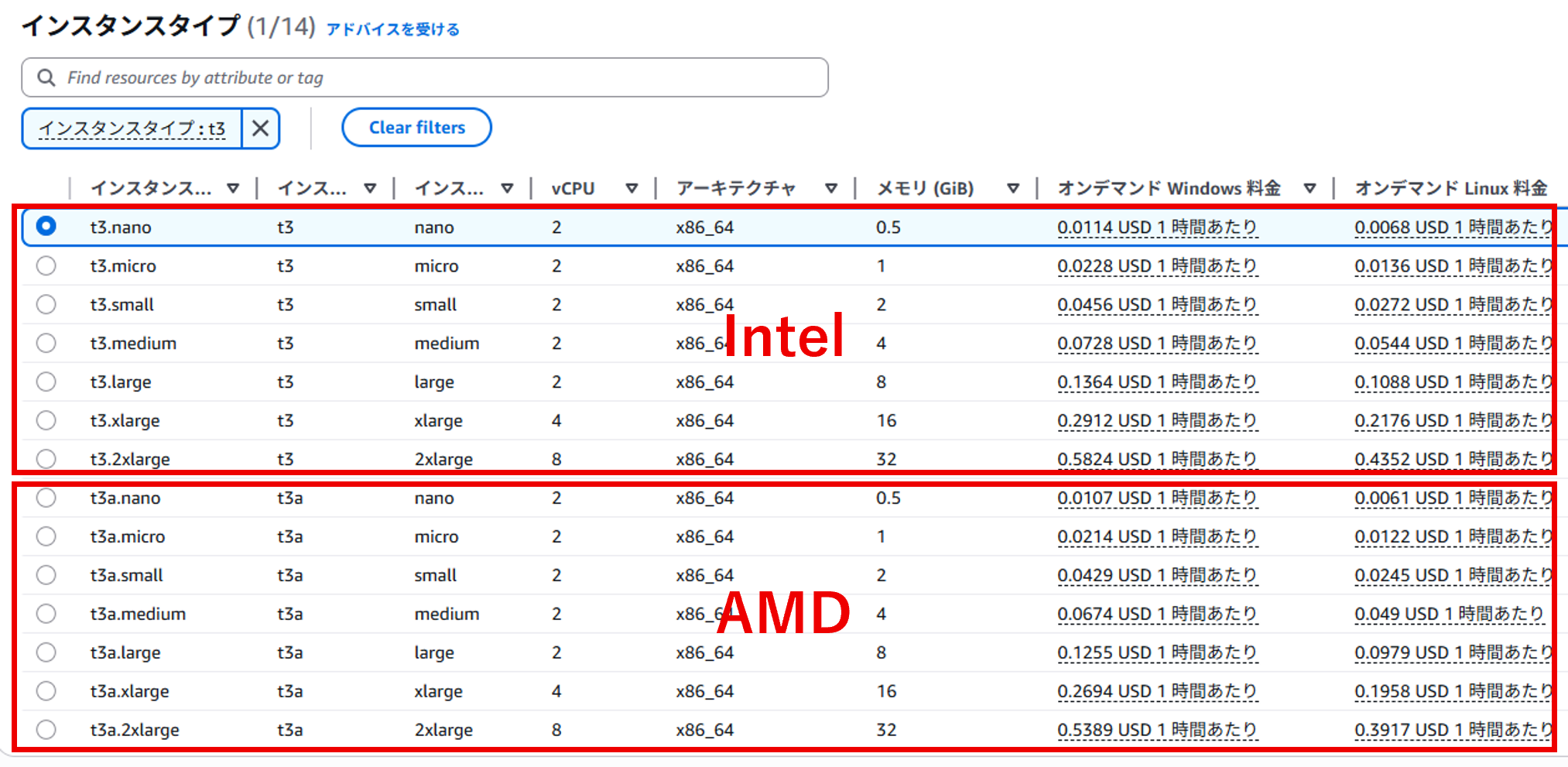Open t3a.micro Windows price 0.0214 USD
Image resolution: width=1568 pixels, height=767 pixels.
tap(1157, 537)
